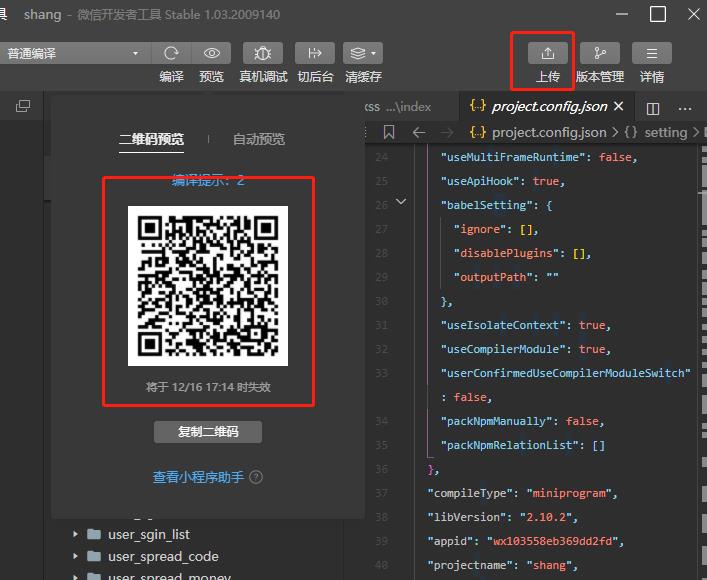Click the "wx103558eb369dd2fd" appid value
Image resolution: width=707 pixels, height=580 pixels.
(552, 541)
